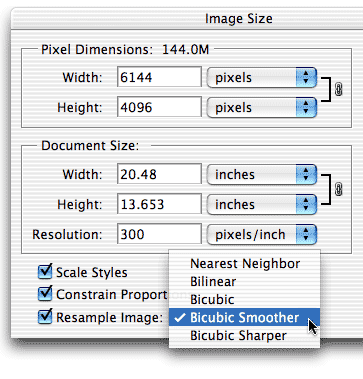Uncheck Constrain Proportions checkbox

45,294
